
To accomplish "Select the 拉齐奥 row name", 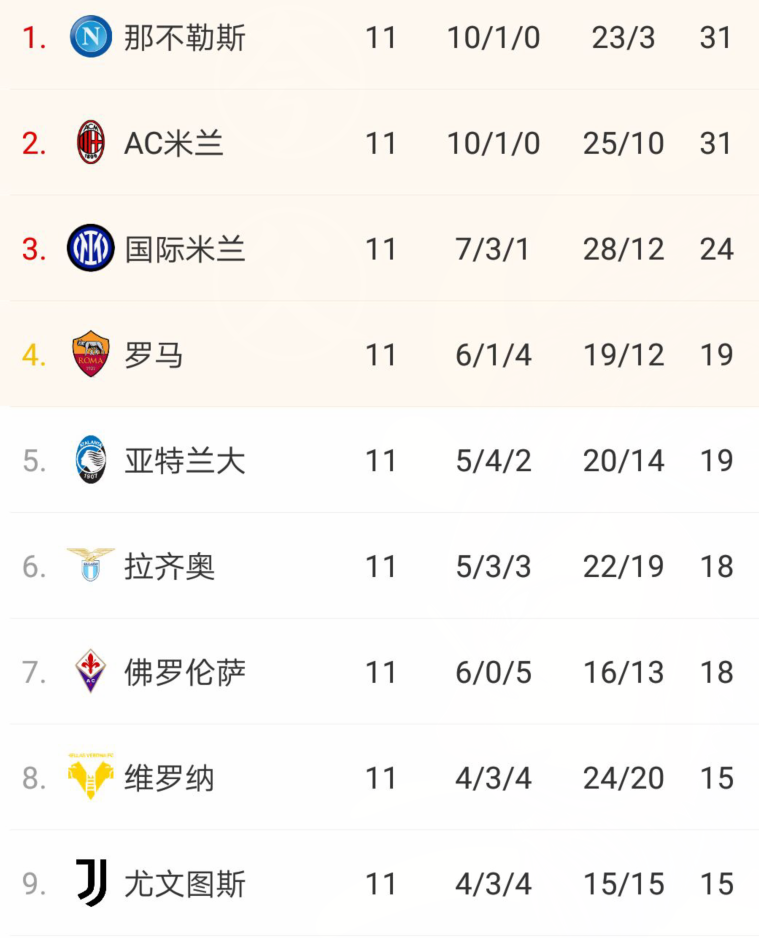I will point(169,567).
